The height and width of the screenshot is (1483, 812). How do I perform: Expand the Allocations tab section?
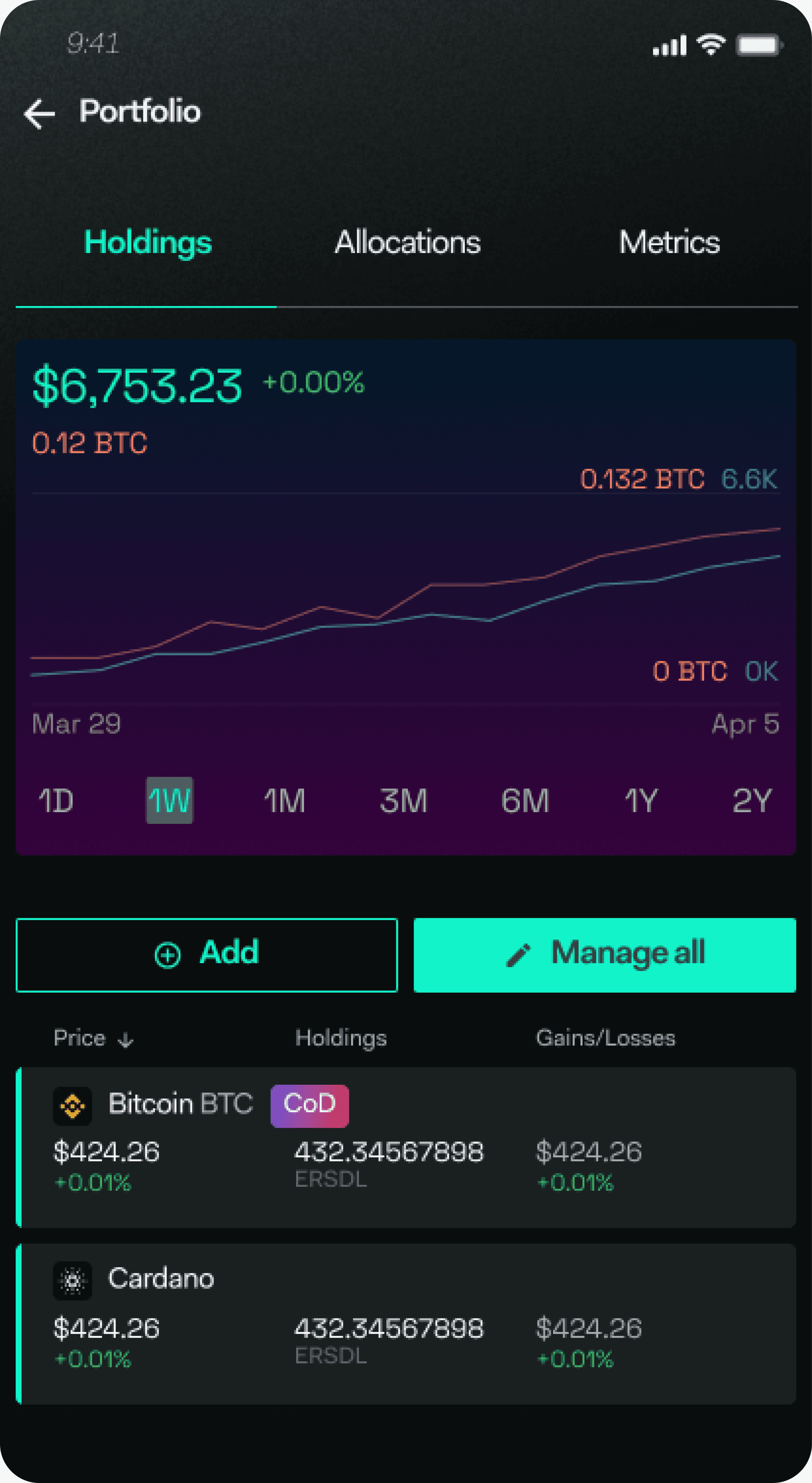click(406, 242)
